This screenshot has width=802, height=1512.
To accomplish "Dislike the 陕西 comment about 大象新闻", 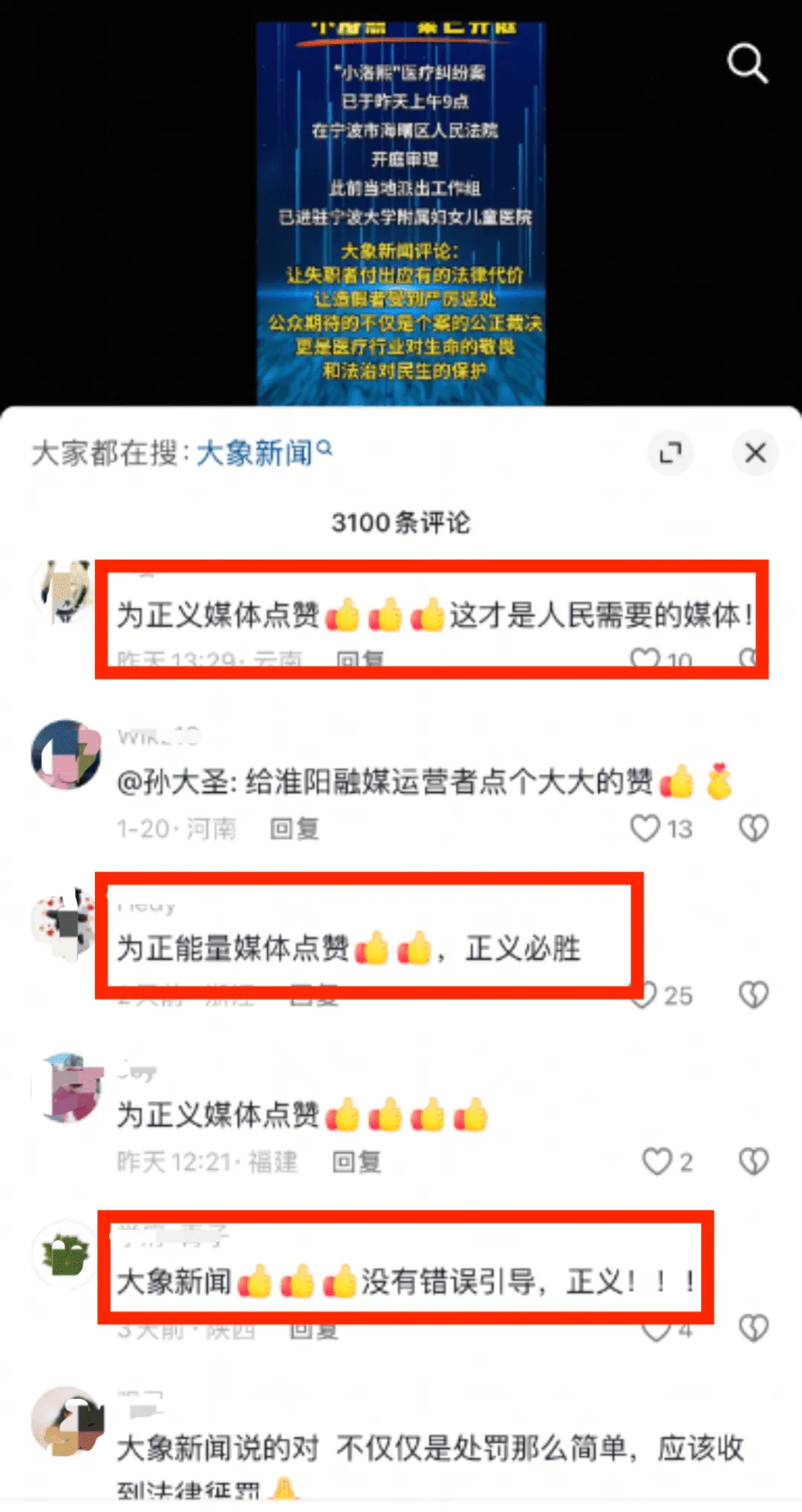I will [x=754, y=1328].
